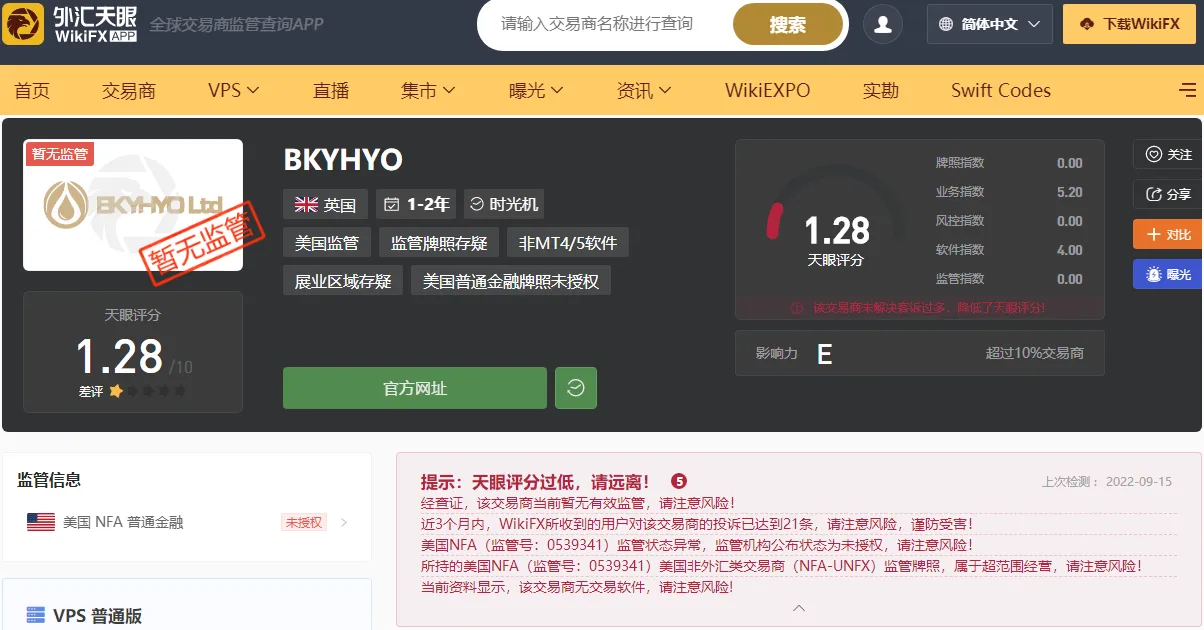This screenshot has width=1204, height=630.
Task: Click the red number 5 alert badge
Action: point(679,481)
